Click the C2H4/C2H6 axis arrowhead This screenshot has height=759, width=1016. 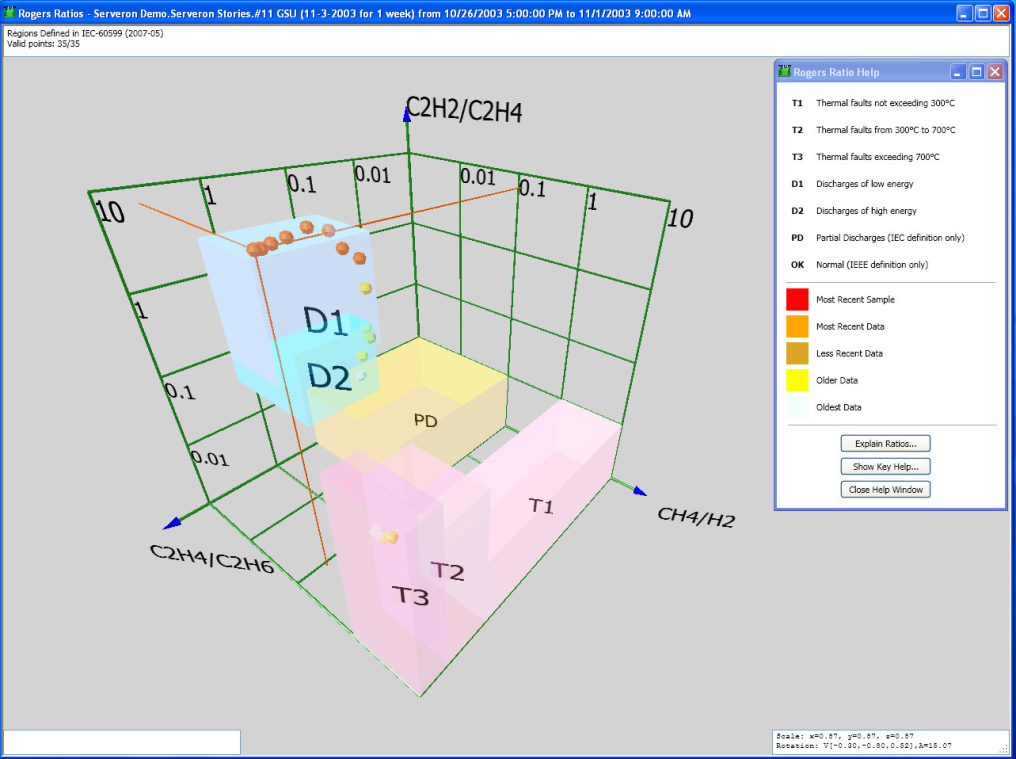click(172, 522)
